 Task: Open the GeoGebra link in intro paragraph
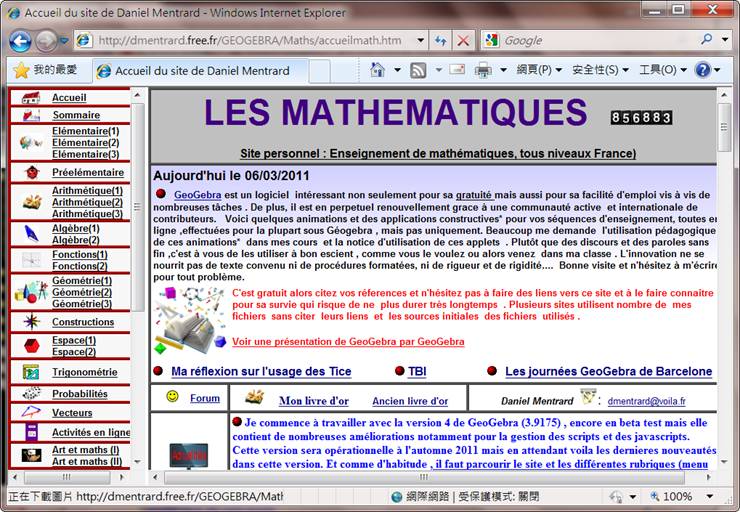coord(197,195)
